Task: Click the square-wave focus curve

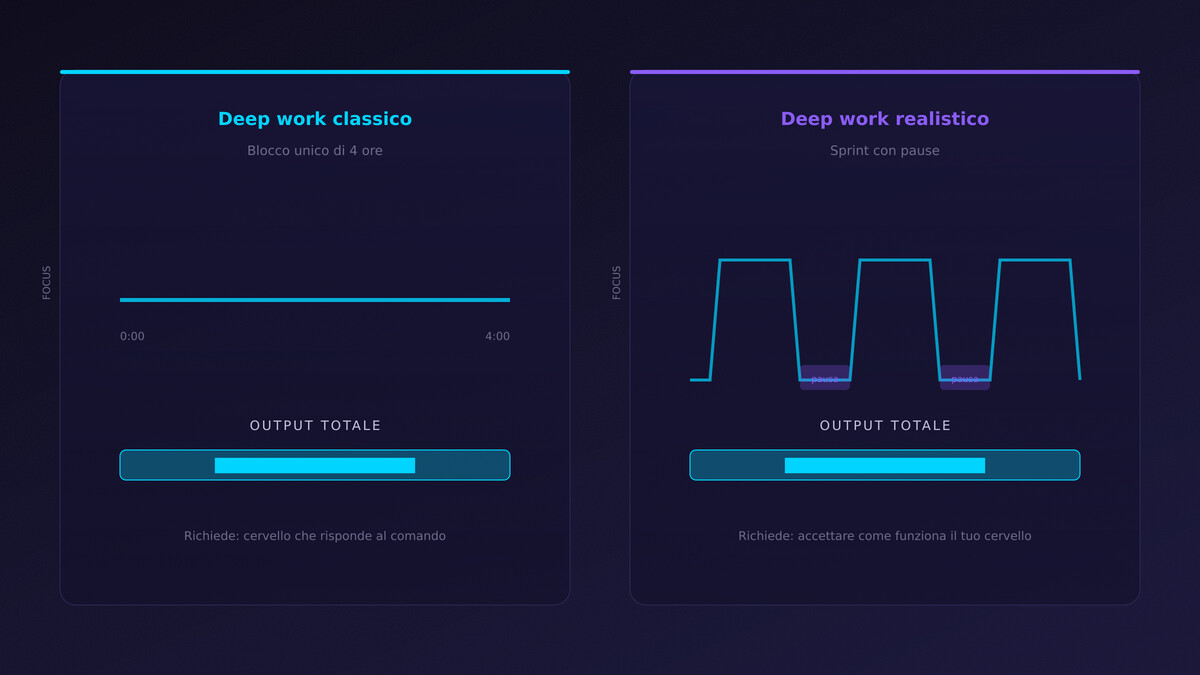Action: click(885, 320)
